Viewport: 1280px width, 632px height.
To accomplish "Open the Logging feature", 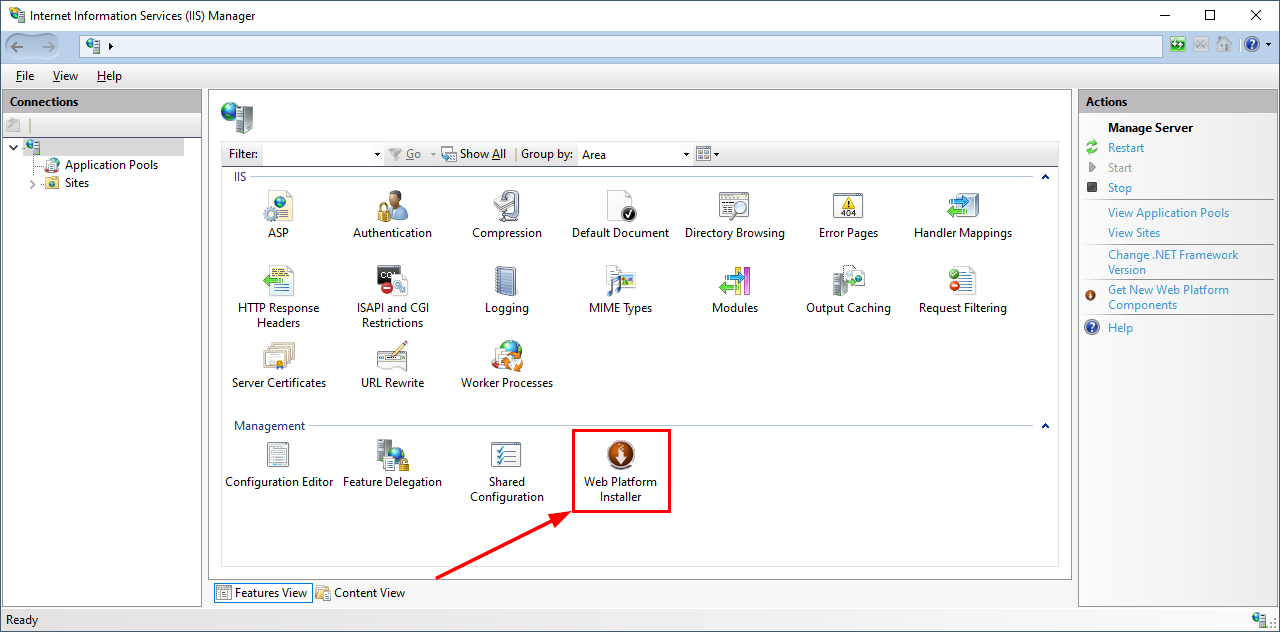I will pyautogui.click(x=507, y=291).
